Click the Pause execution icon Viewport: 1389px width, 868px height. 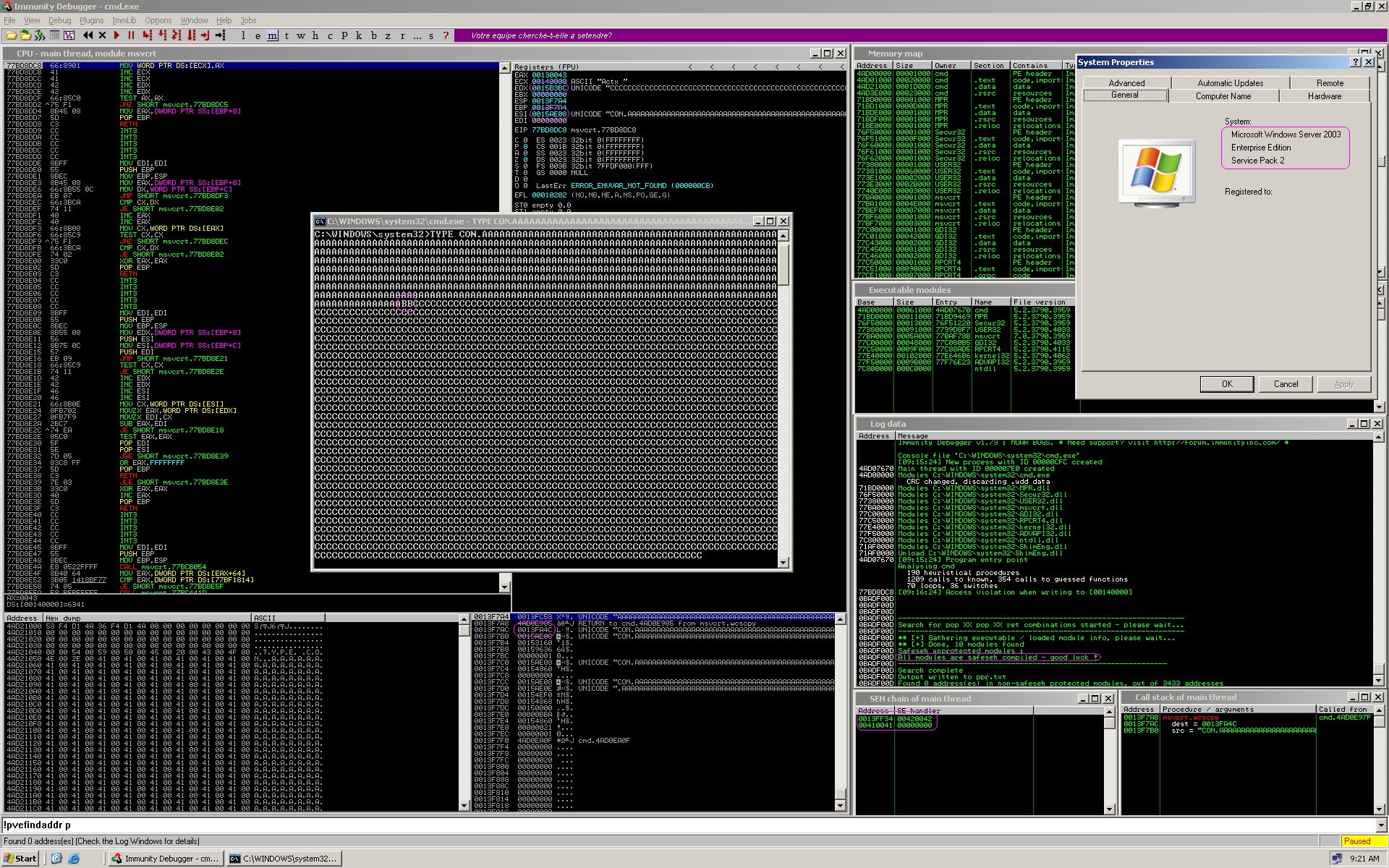(131, 35)
